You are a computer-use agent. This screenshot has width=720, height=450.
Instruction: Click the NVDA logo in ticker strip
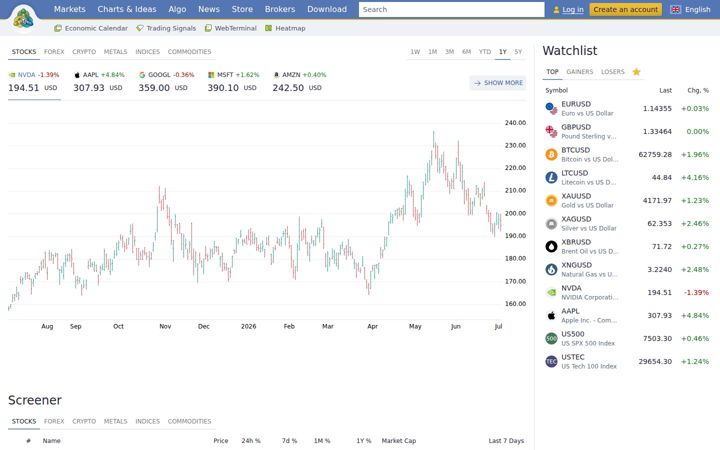coord(12,75)
